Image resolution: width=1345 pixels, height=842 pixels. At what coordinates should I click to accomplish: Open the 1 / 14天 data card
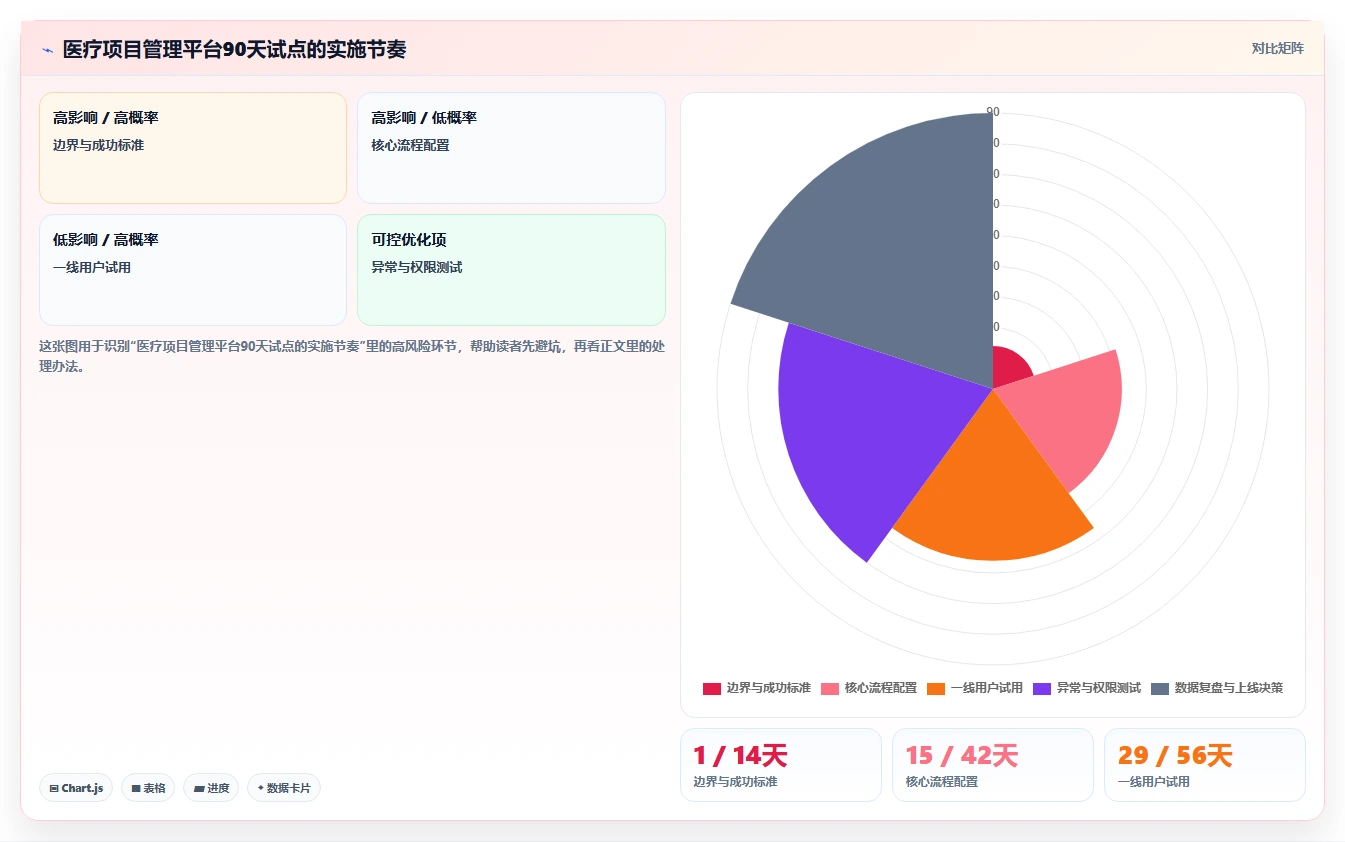[781, 765]
